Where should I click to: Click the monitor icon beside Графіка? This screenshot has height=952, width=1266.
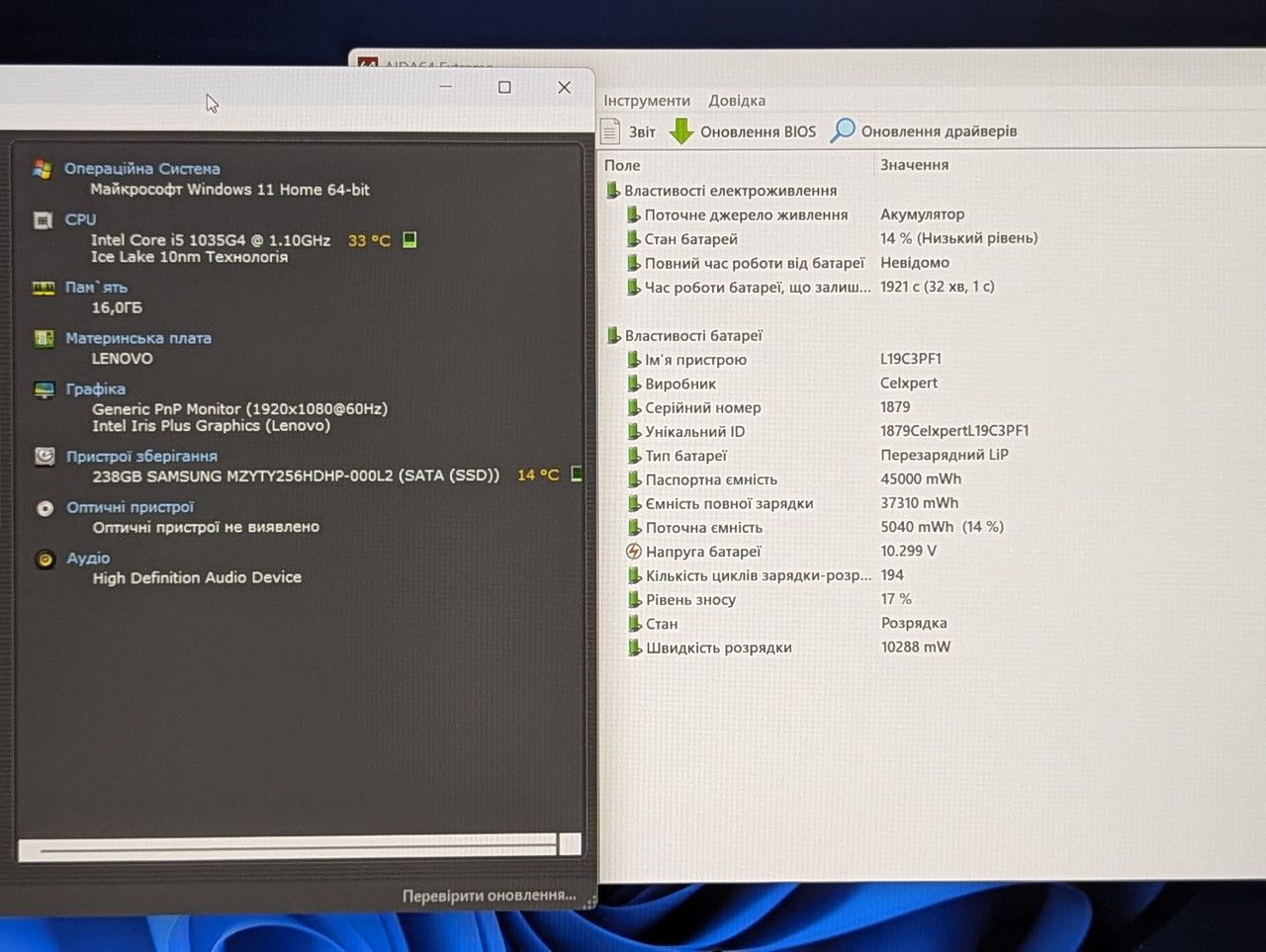click(45, 389)
